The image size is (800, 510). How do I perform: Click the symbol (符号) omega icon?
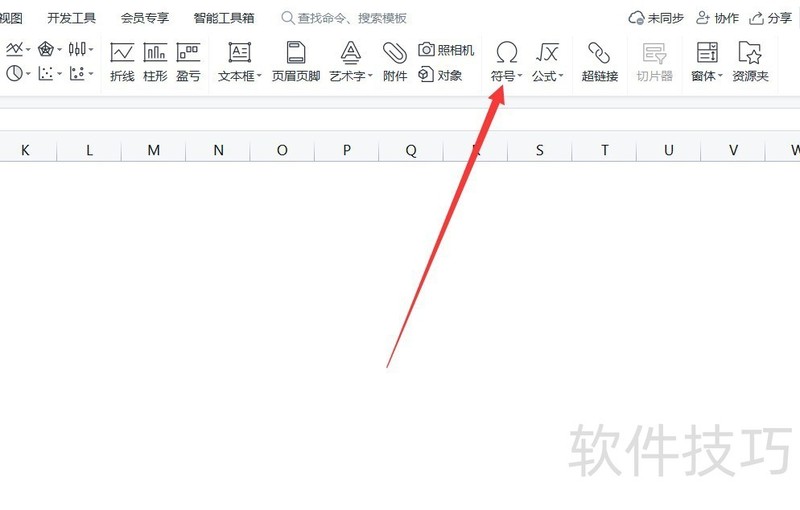coord(506,52)
